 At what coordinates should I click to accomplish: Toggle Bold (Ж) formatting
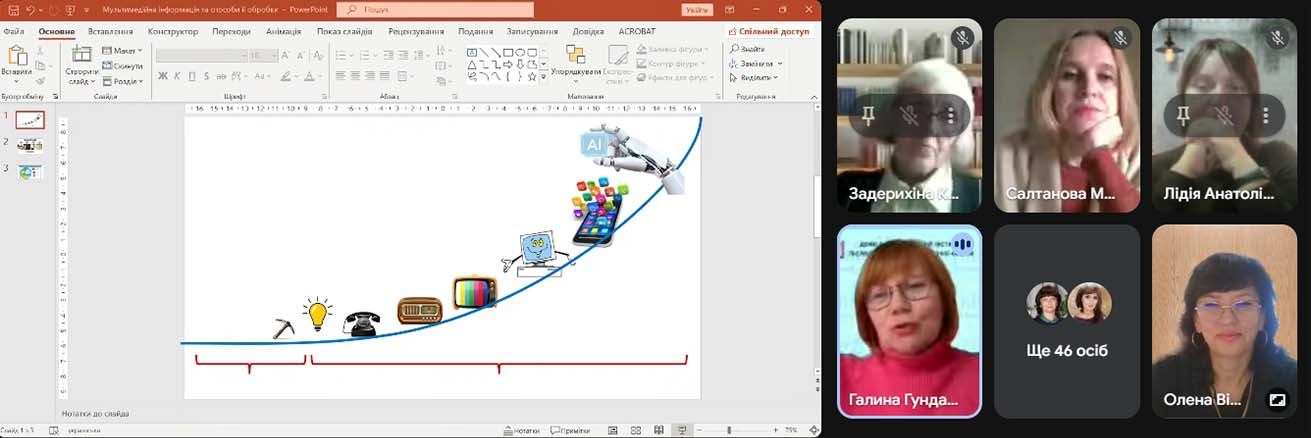pos(162,76)
